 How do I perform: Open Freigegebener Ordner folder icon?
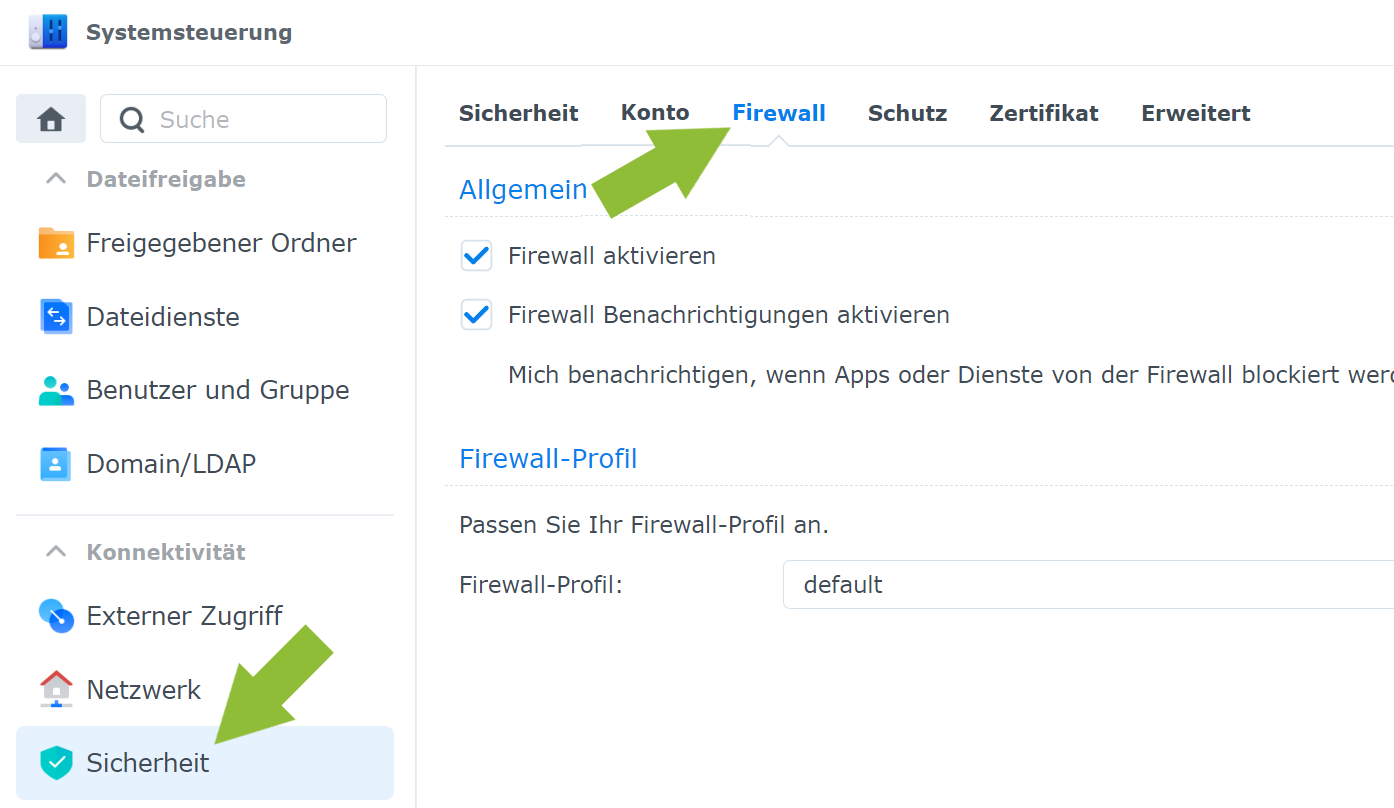56,243
